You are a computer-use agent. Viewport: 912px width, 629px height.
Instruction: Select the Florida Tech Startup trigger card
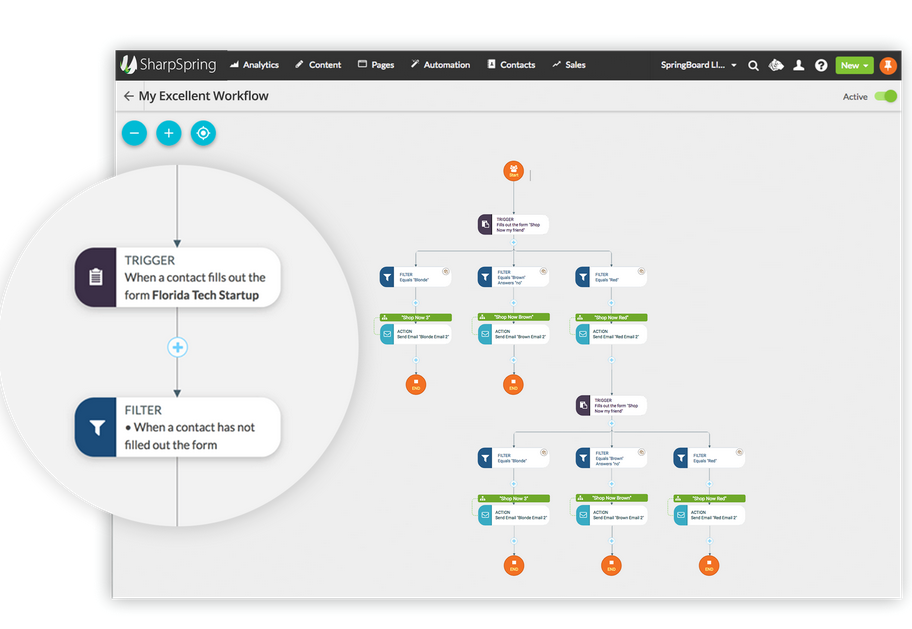point(178,278)
